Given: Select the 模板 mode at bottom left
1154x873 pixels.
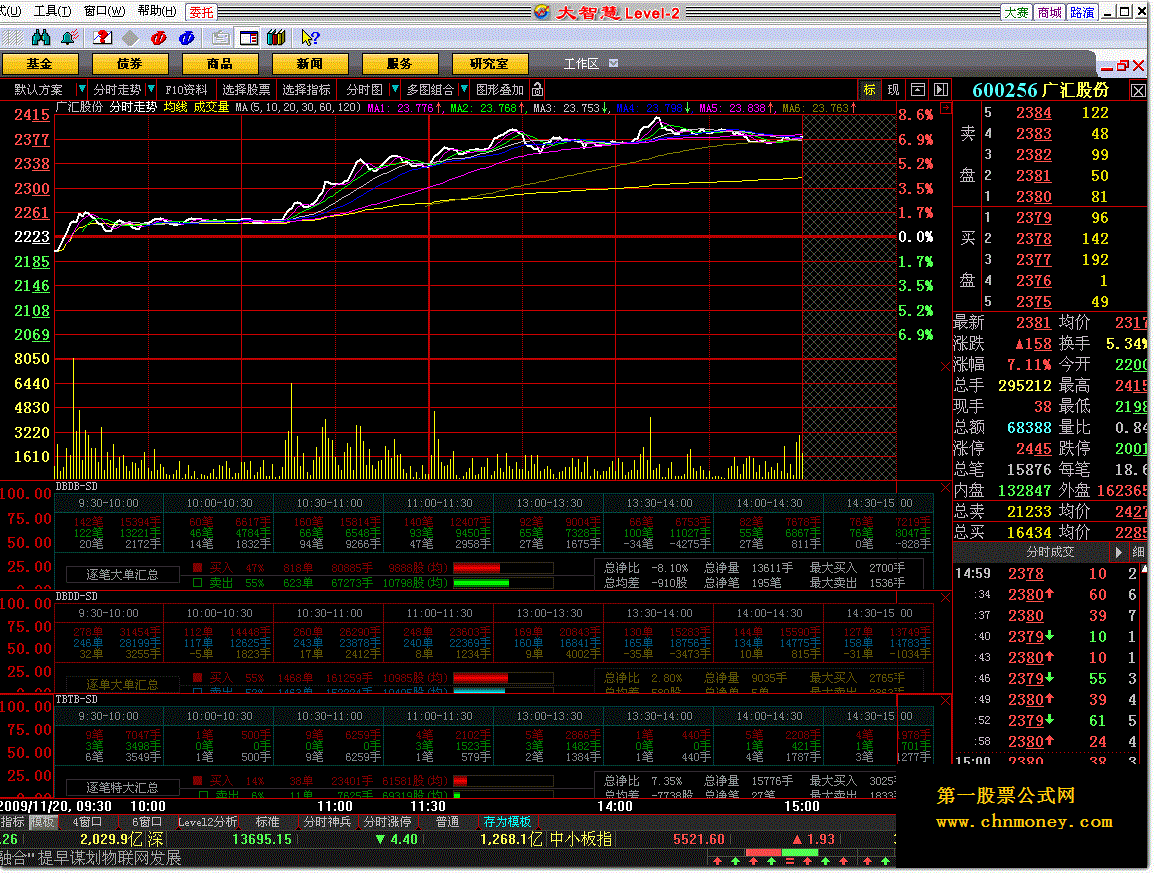Looking at the screenshot, I should [x=41, y=822].
